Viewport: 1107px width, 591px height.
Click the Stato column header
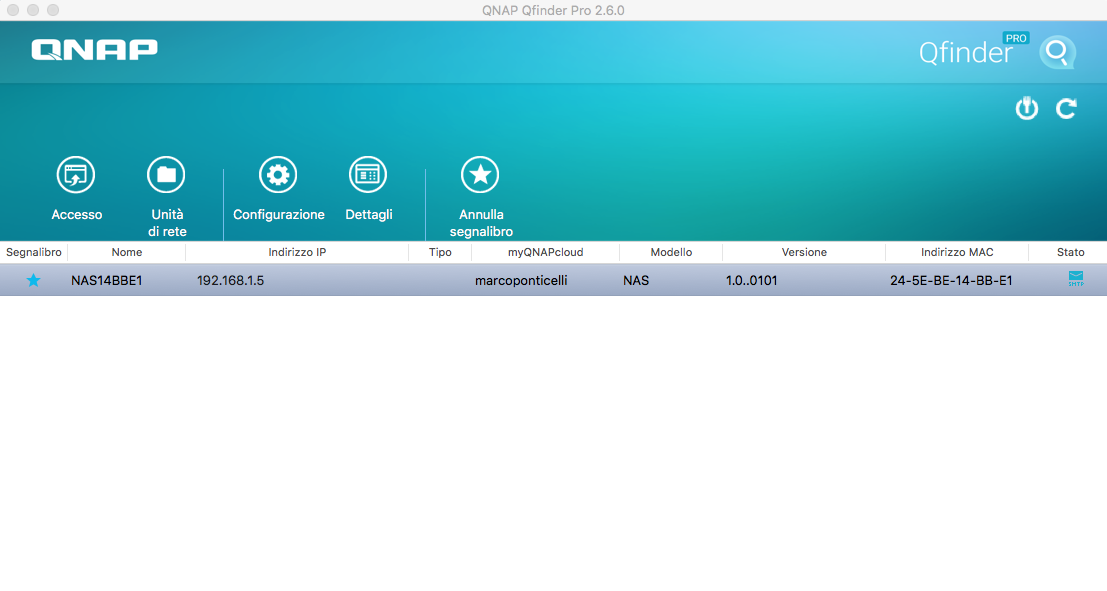coord(1070,253)
